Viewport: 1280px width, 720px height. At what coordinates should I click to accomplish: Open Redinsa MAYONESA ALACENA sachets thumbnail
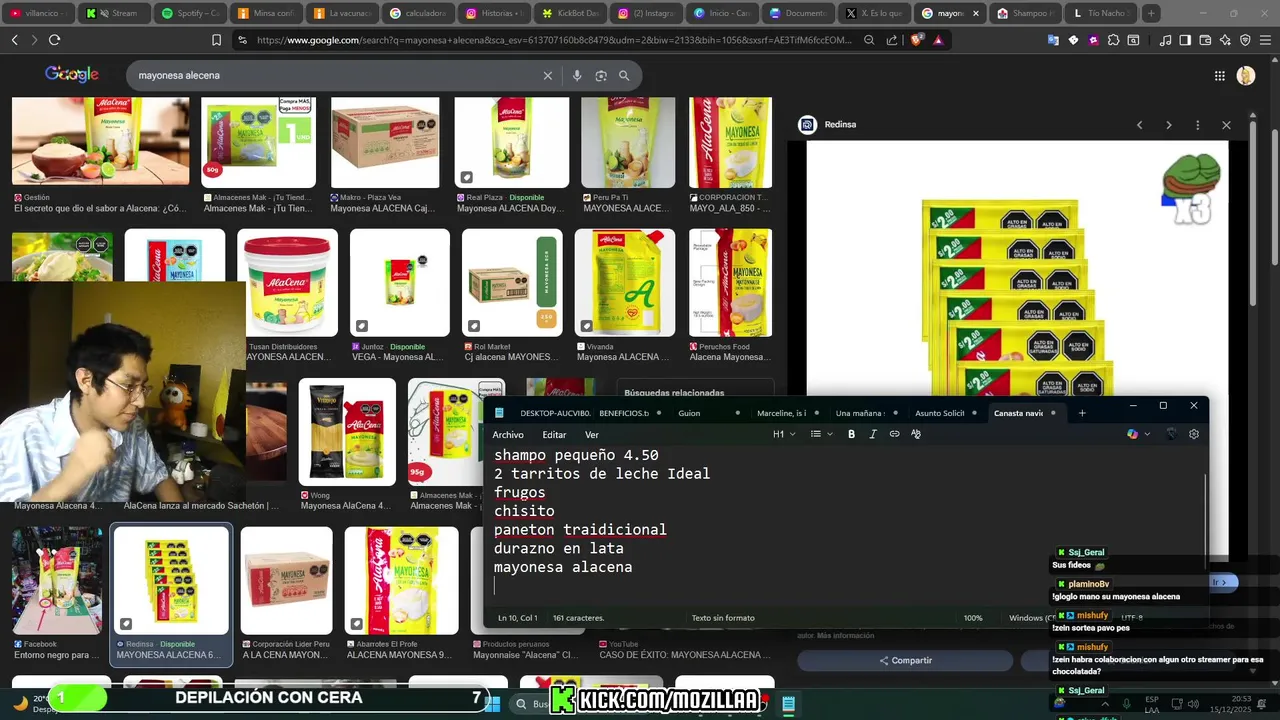[171, 581]
